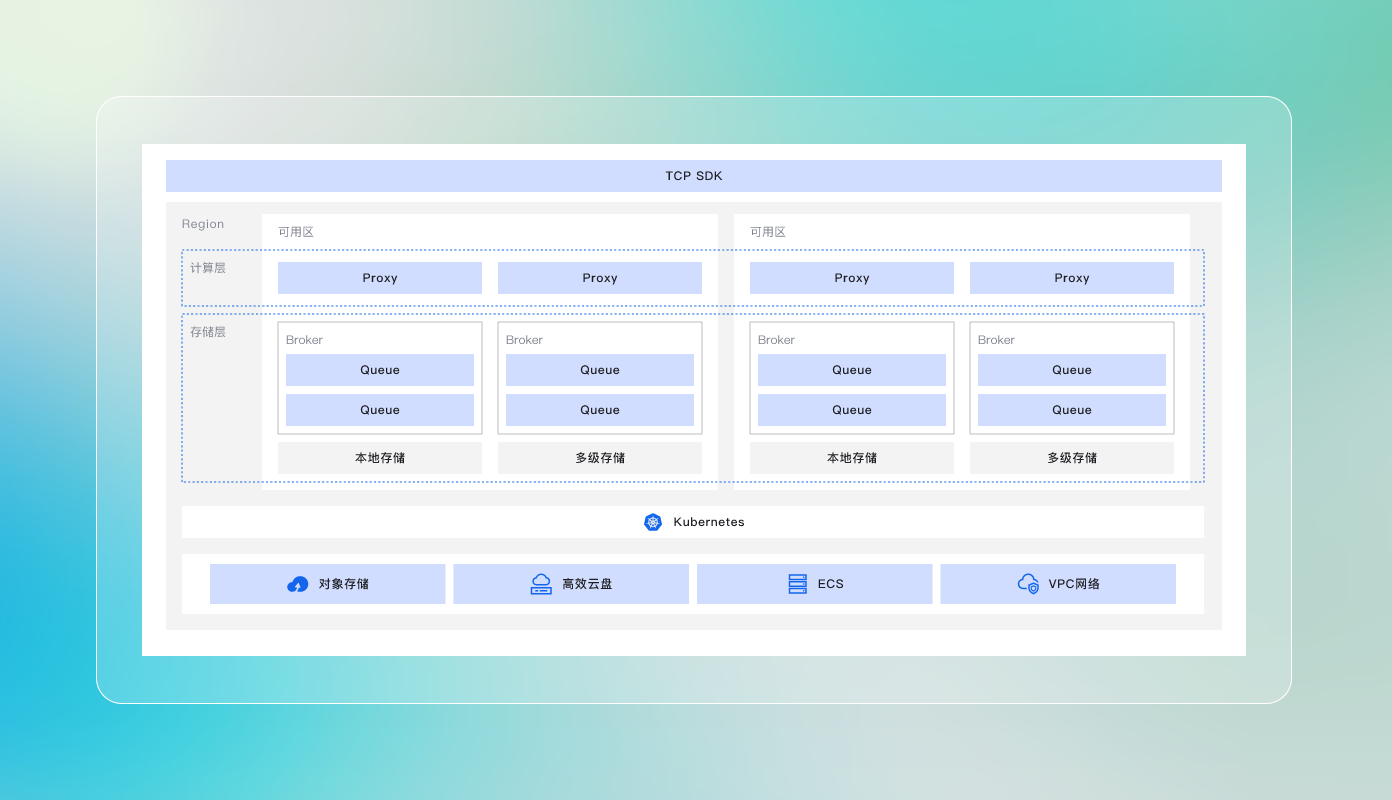
Task: Click the VPC网络 text label
Action: click(x=1074, y=584)
